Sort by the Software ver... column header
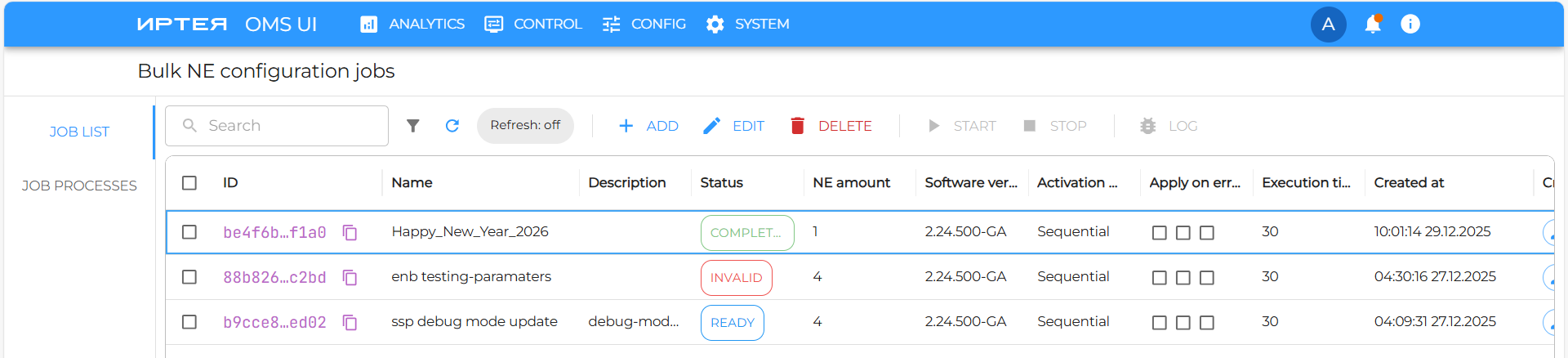 (971, 183)
